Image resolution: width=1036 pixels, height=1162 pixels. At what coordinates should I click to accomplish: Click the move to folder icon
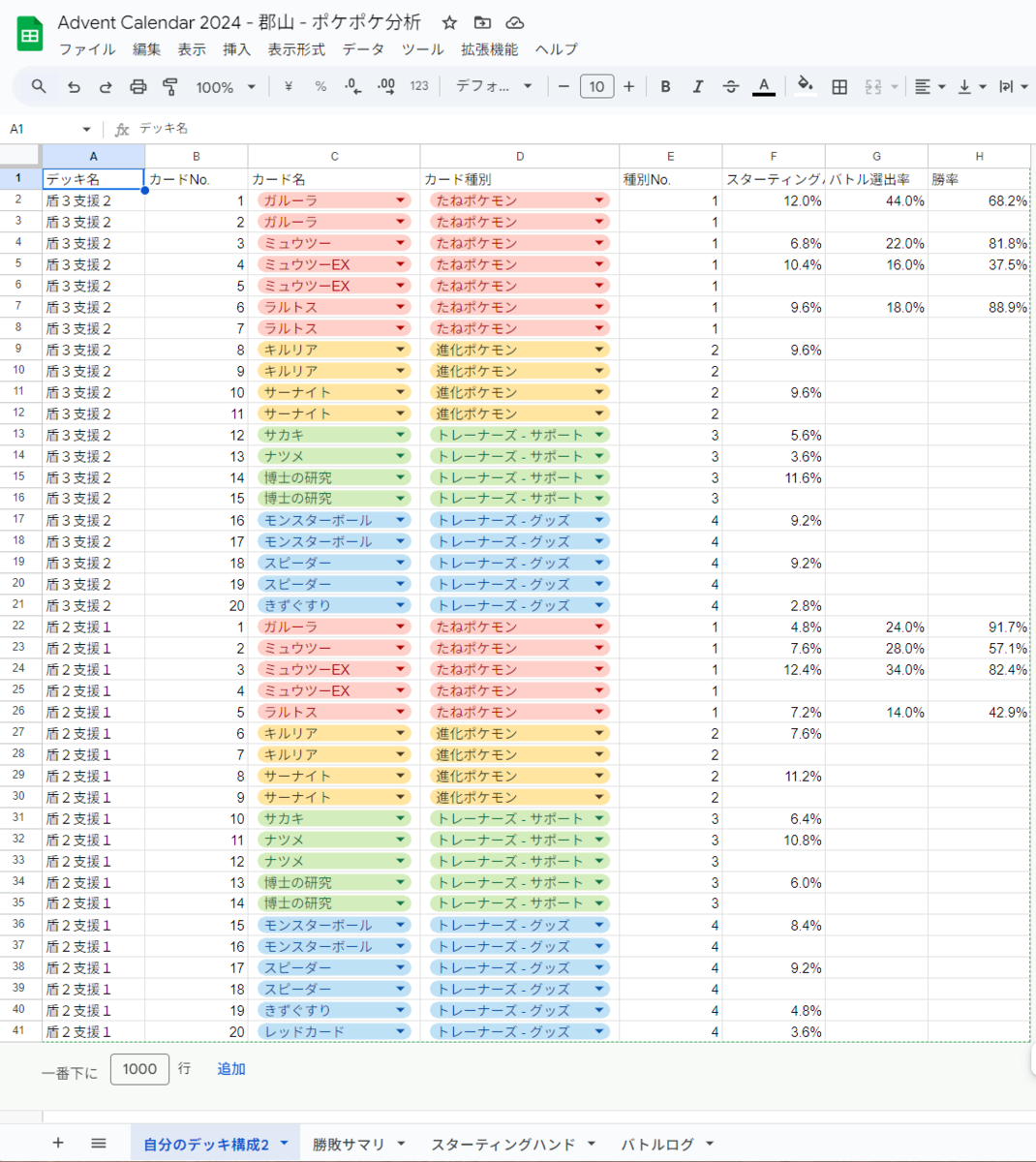tap(482, 22)
